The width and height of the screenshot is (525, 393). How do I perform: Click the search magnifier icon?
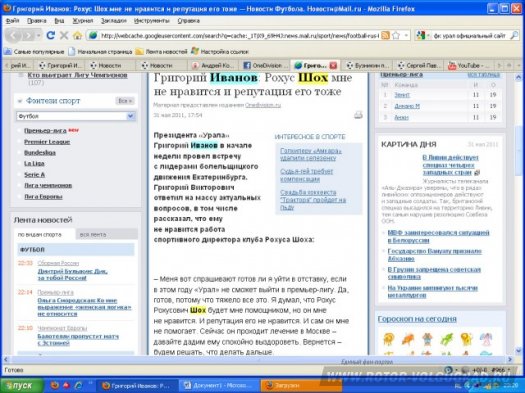514,35
